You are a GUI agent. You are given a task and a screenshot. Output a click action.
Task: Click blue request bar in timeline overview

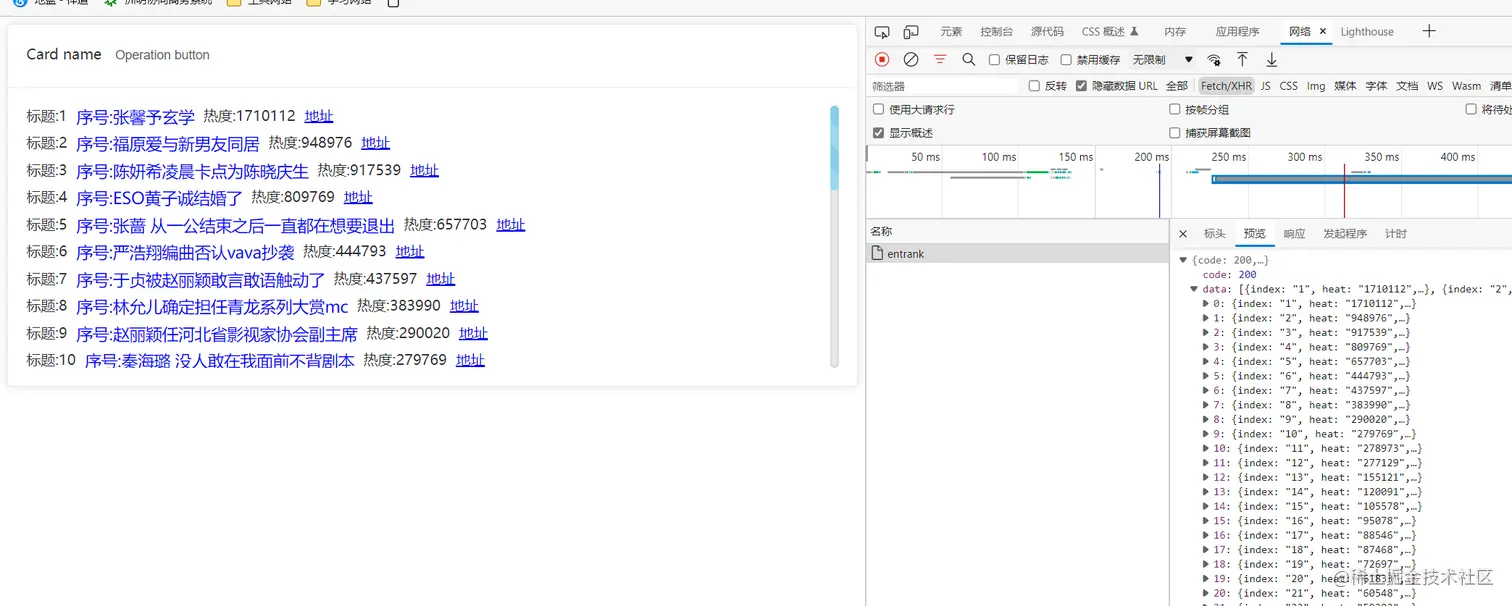point(1361,179)
